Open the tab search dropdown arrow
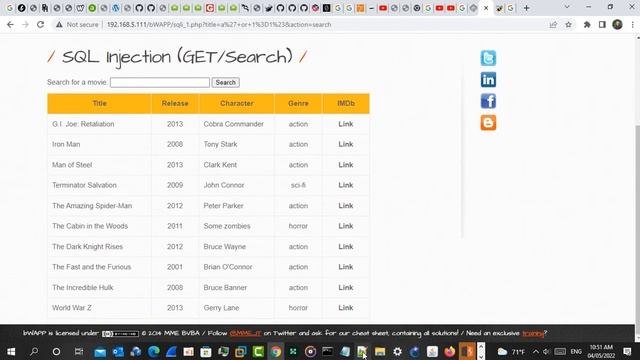 [567, 7]
